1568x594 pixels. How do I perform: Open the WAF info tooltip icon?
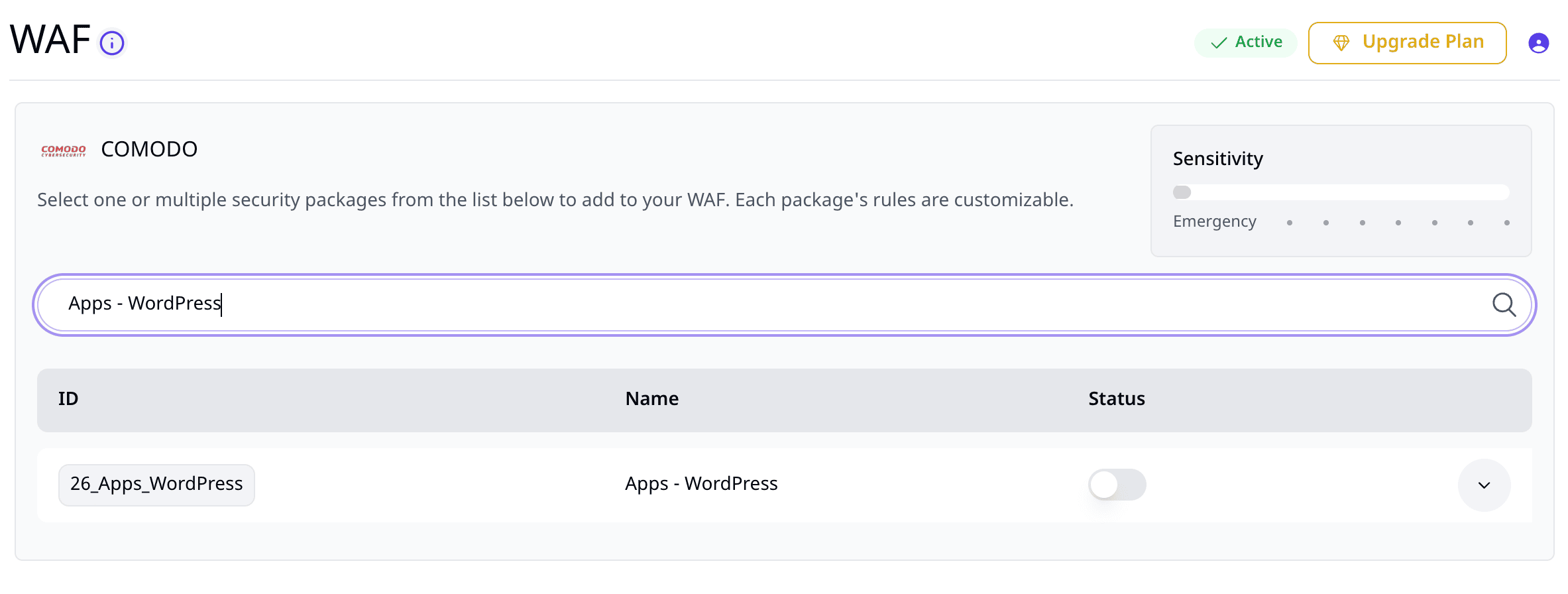(x=112, y=44)
